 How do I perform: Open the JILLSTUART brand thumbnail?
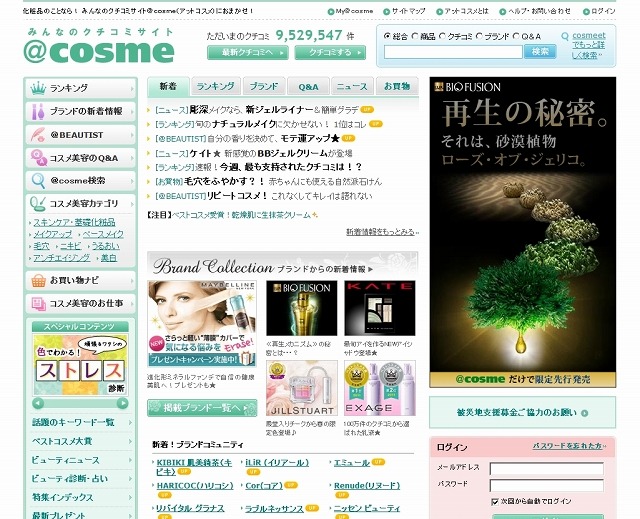(302, 388)
